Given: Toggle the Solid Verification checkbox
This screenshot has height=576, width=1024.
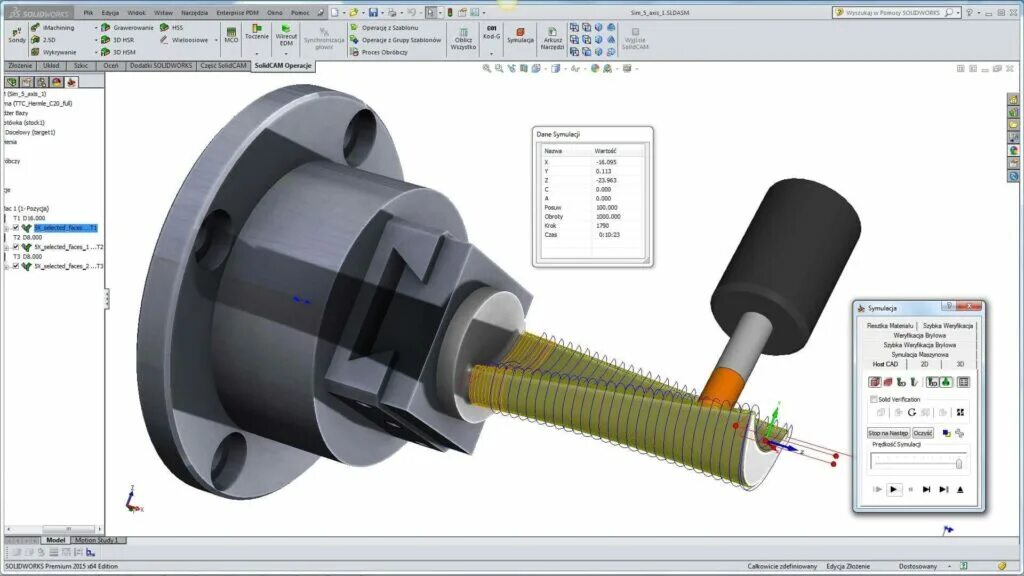Looking at the screenshot, I should pos(873,399).
